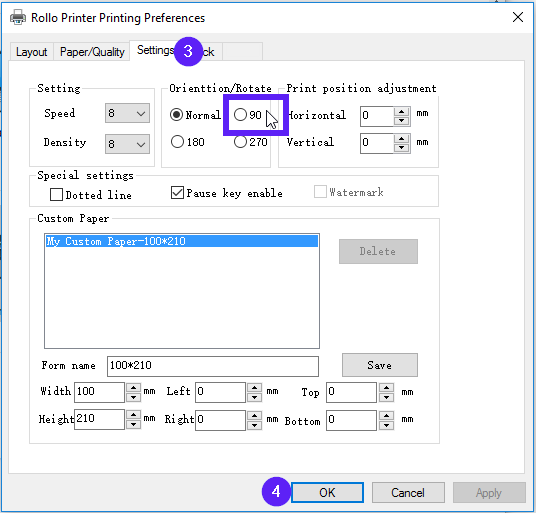
Task: Decrease Right margin with down arrow
Action: point(254,425)
